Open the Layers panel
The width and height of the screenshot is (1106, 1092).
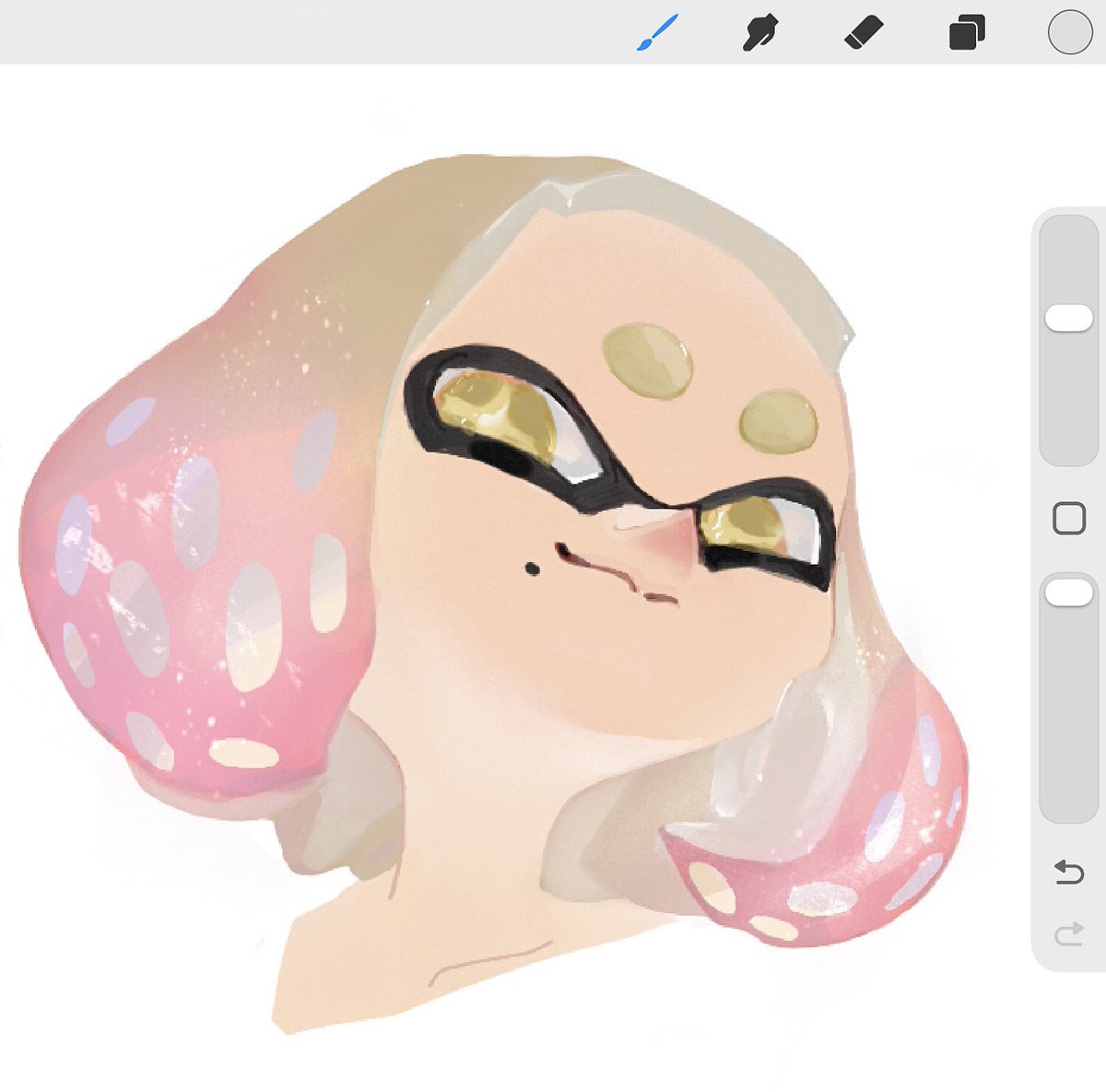(967, 33)
